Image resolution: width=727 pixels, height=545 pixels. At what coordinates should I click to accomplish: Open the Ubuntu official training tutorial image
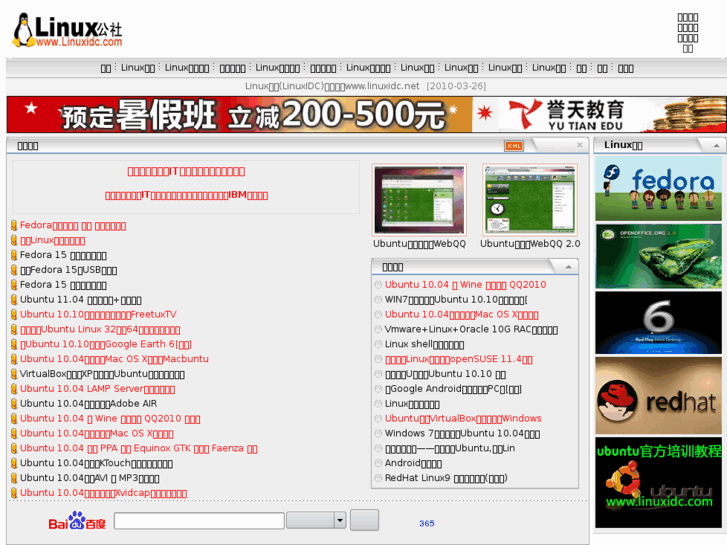point(658,482)
